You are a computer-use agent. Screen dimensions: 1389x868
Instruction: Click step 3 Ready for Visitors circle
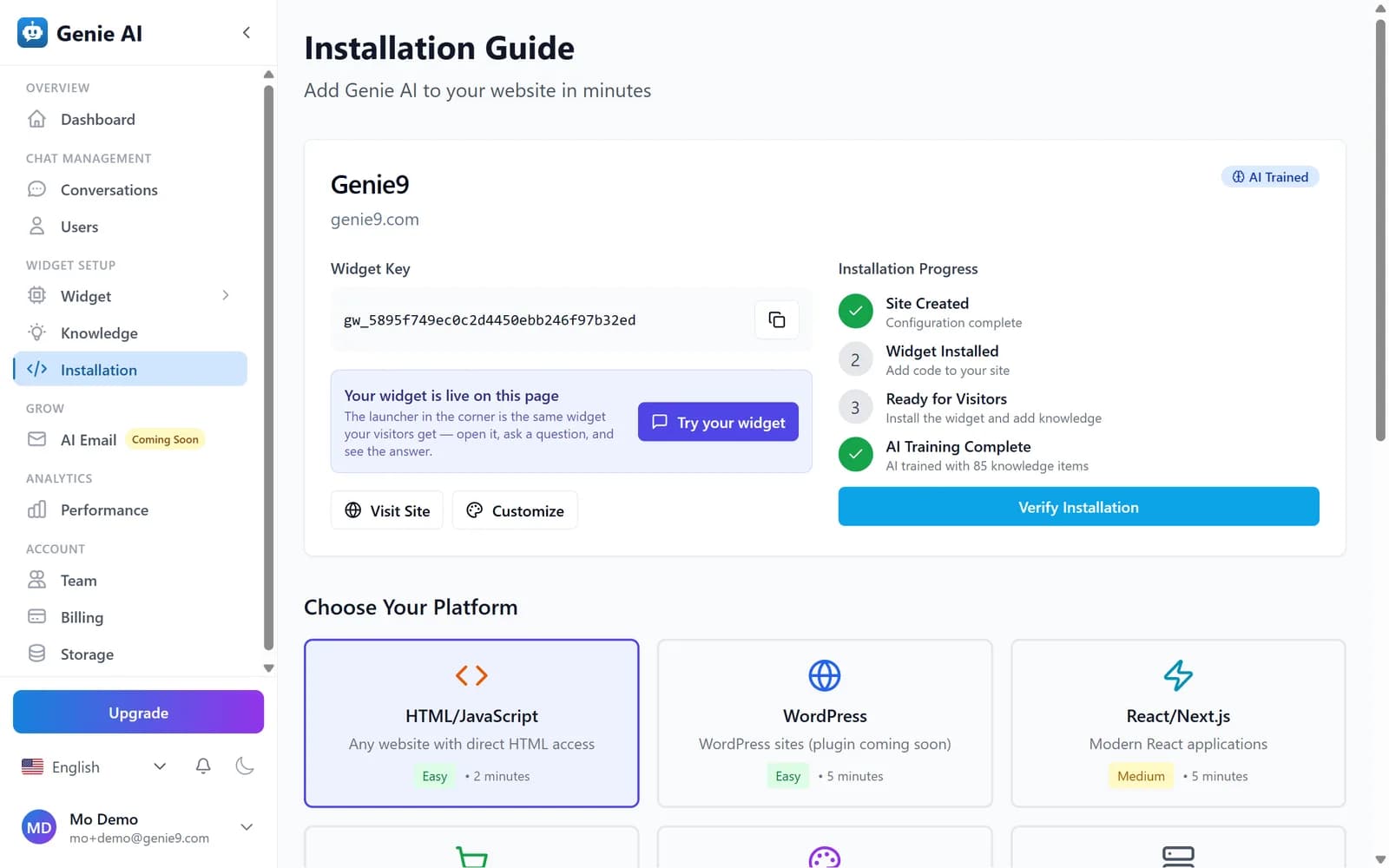855,407
